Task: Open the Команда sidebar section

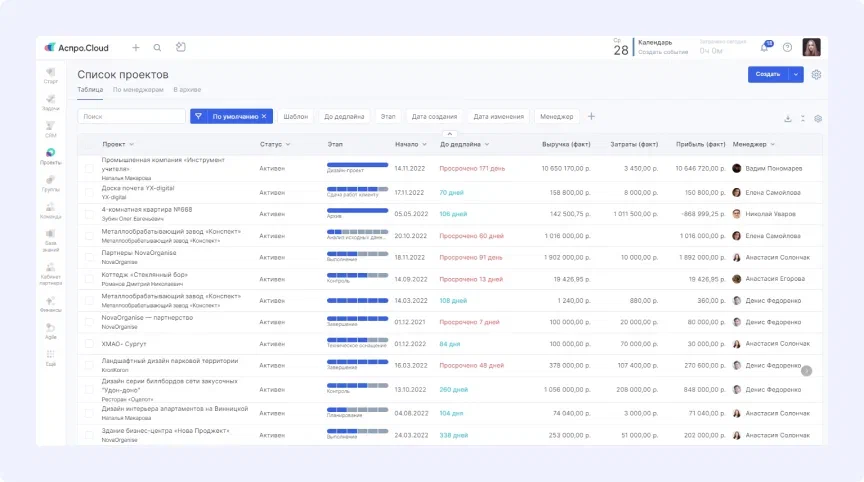Action: click(x=51, y=210)
